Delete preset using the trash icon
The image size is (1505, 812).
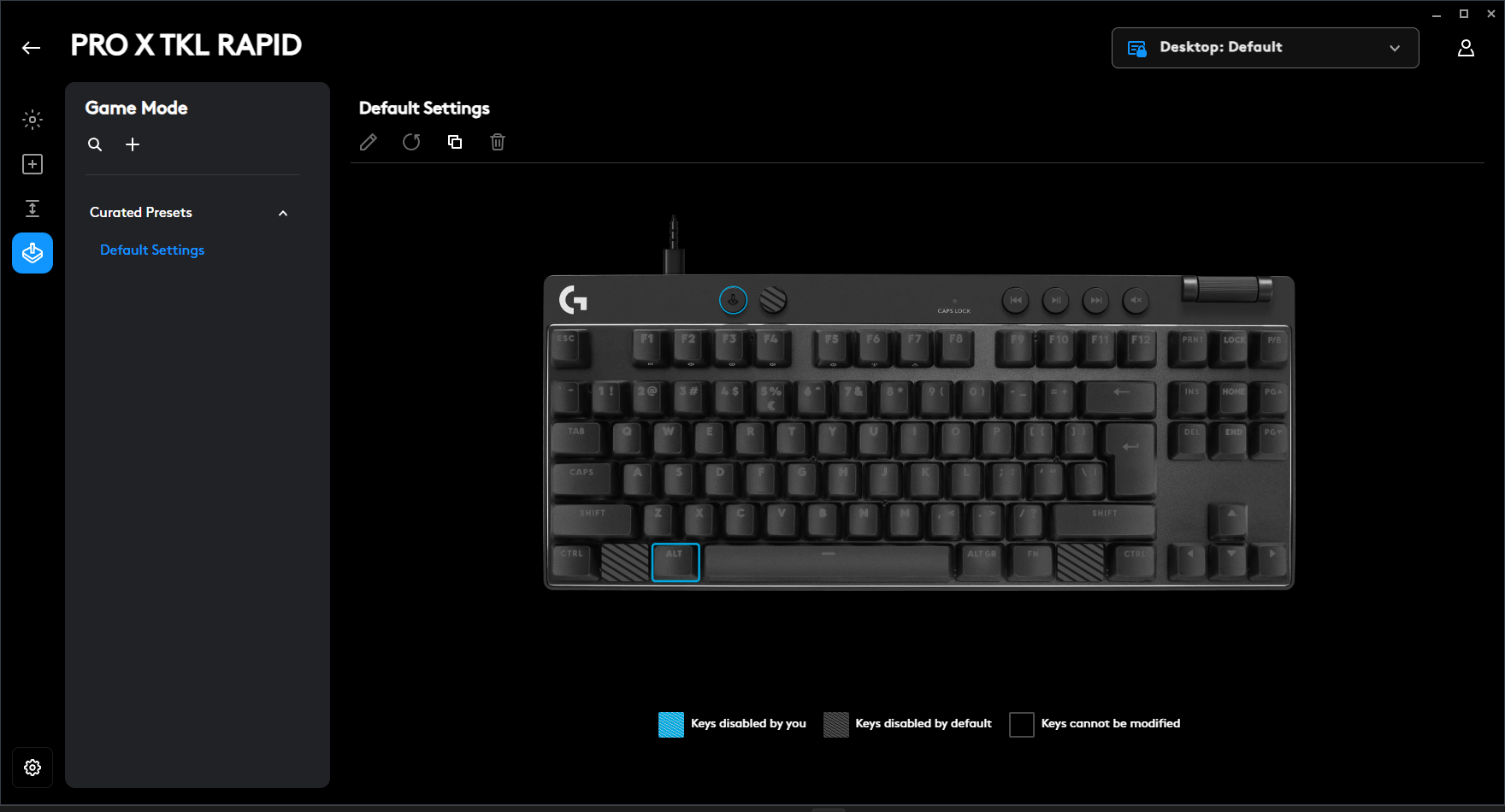tap(498, 142)
